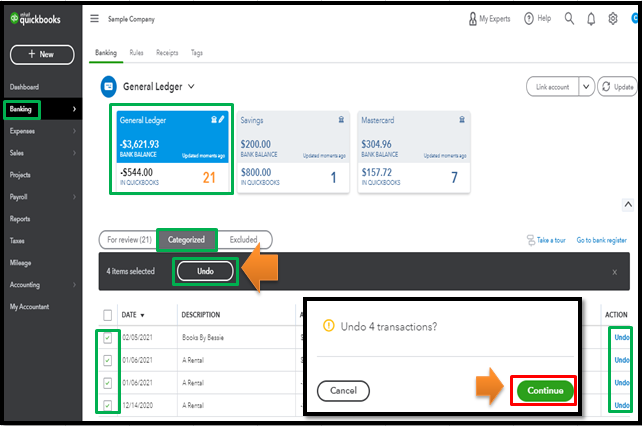The height and width of the screenshot is (426, 642).
Task: Select the Savings account card
Action: pos(293,152)
